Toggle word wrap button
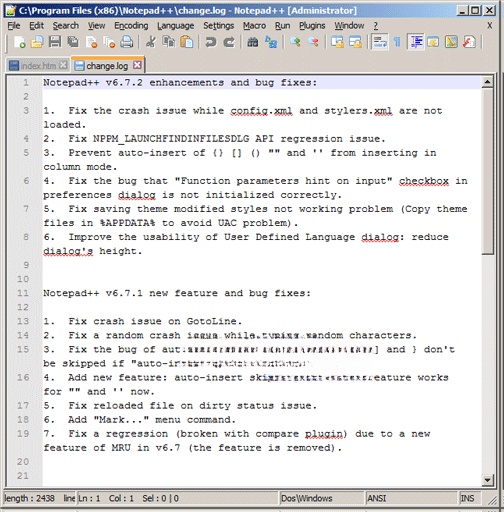The width and height of the screenshot is (504, 512). tap(380, 42)
